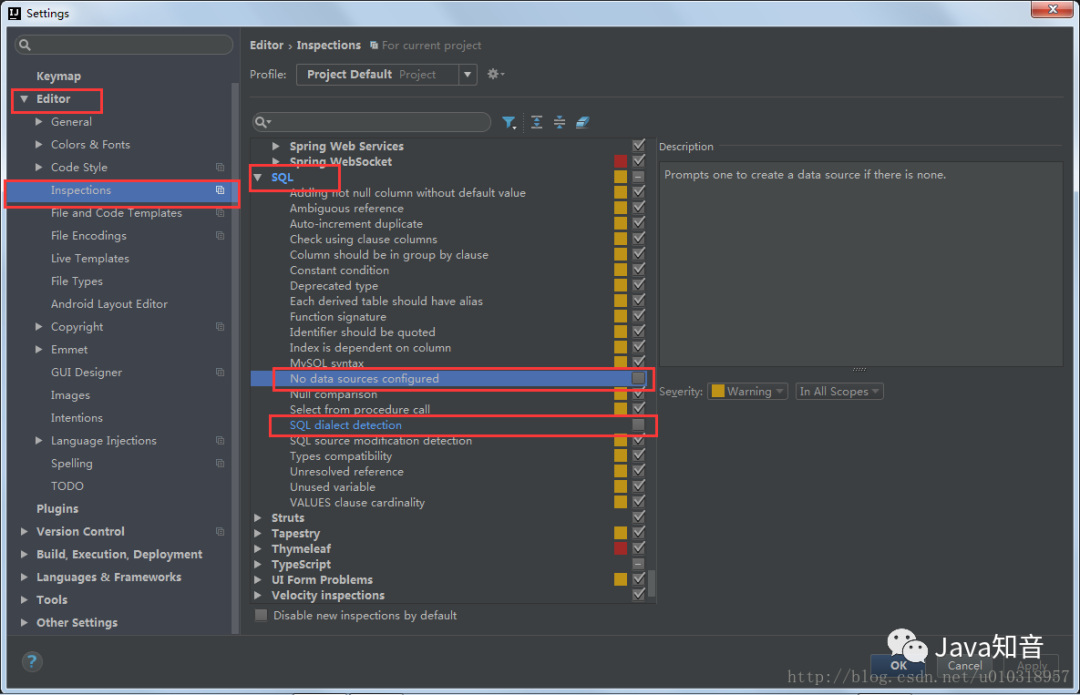Toggle Disable new inspections by default
Viewport: 1080px width, 695px height.
(x=261, y=615)
